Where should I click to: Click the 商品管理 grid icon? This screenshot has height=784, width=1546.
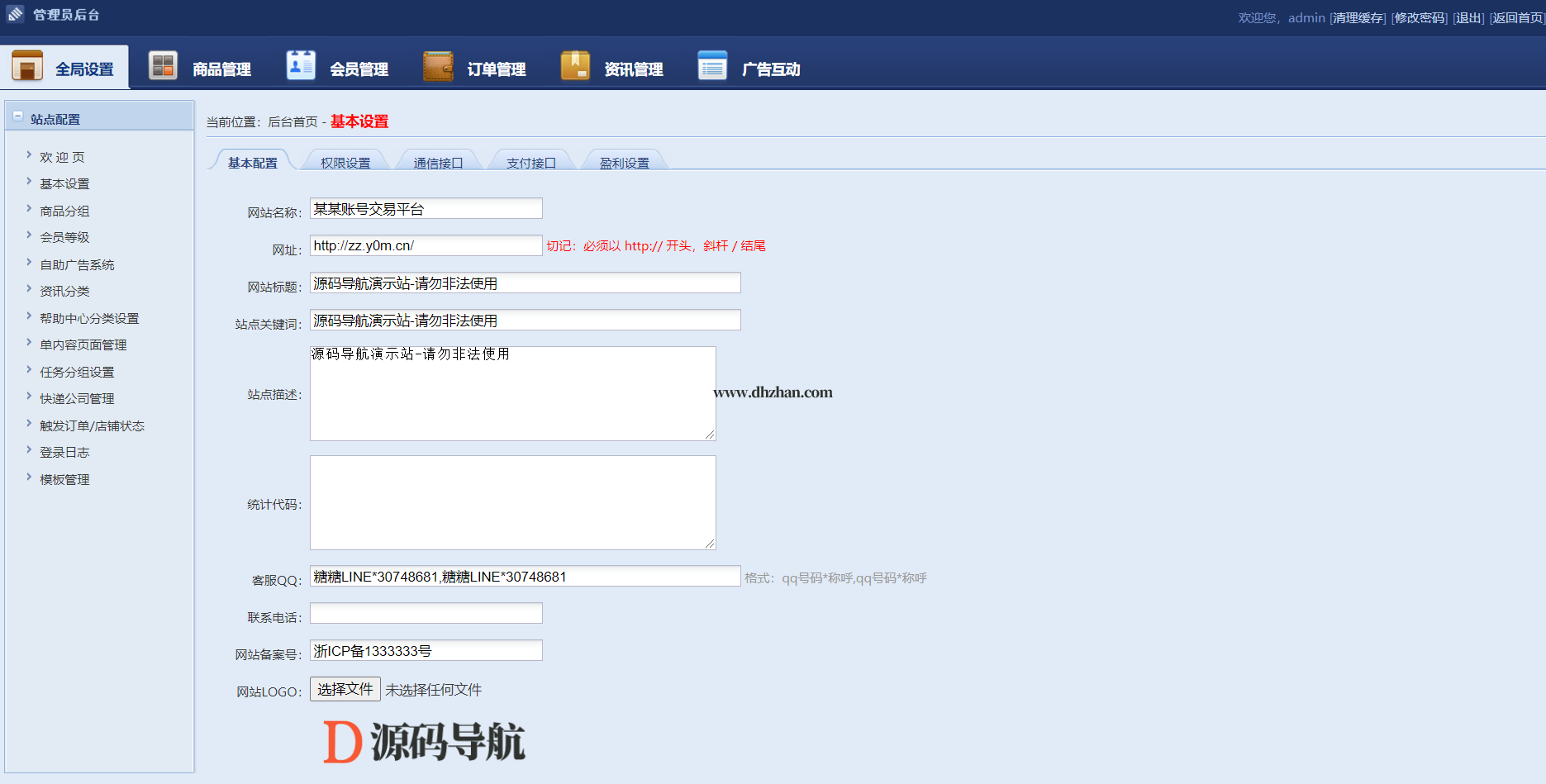[x=163, y=66]
